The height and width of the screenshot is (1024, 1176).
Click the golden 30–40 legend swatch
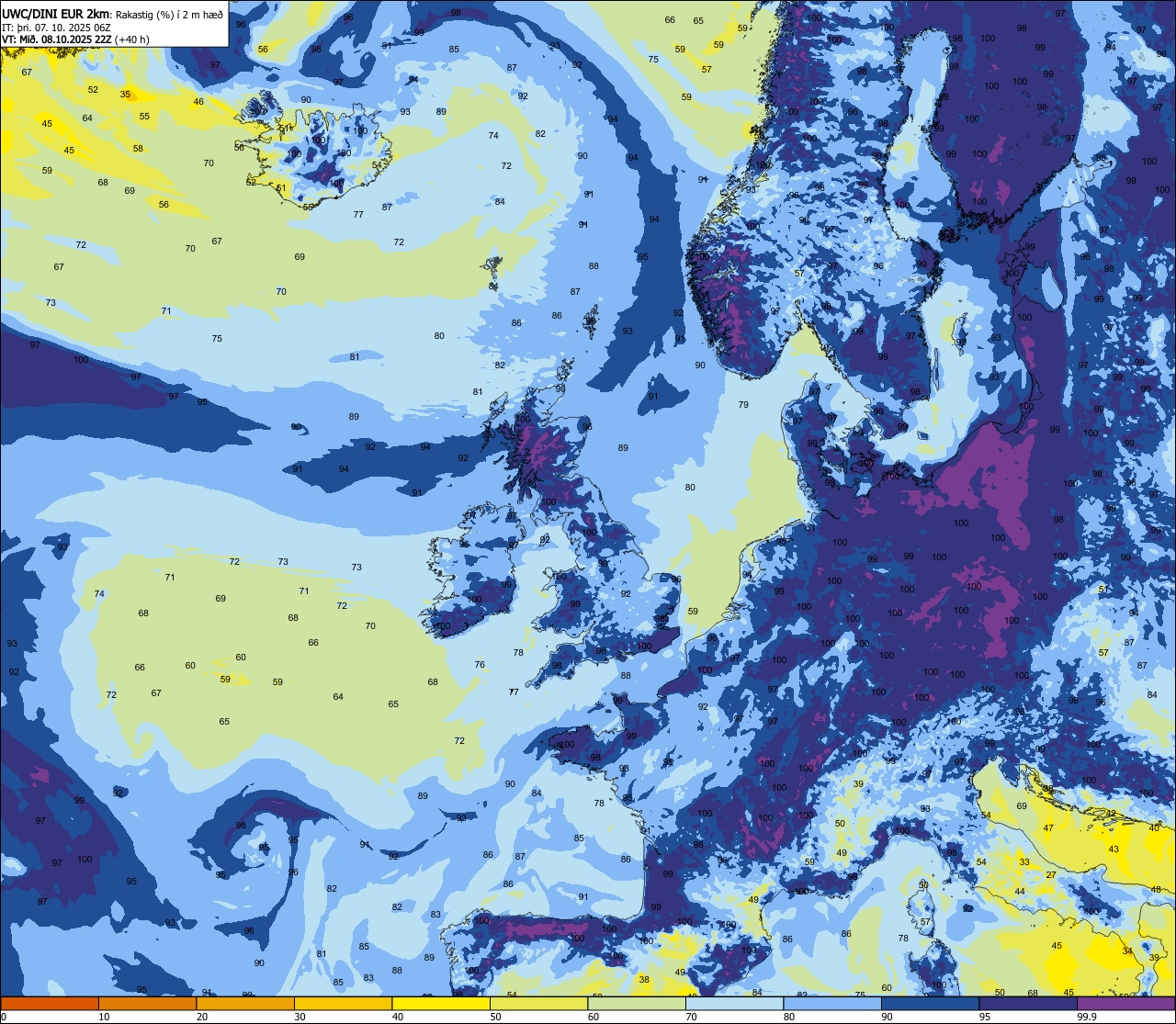(x=343, y=1003)
